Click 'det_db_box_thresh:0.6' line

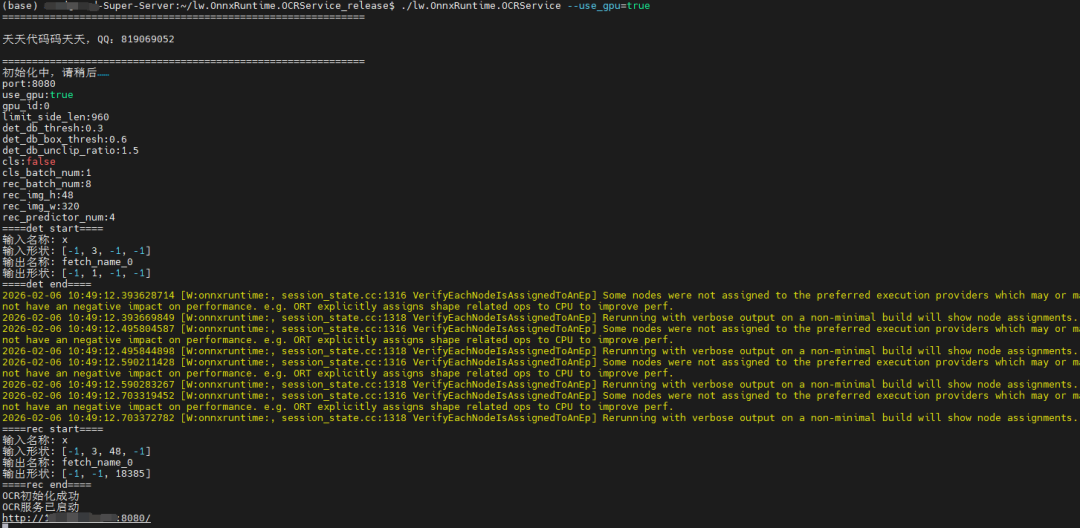coord(65,139)
